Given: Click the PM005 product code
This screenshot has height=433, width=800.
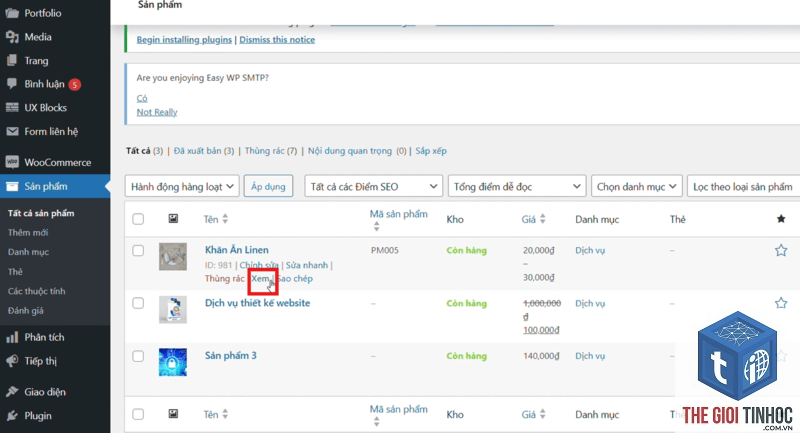Looking at the screenshot, I should tap(385, 250).
